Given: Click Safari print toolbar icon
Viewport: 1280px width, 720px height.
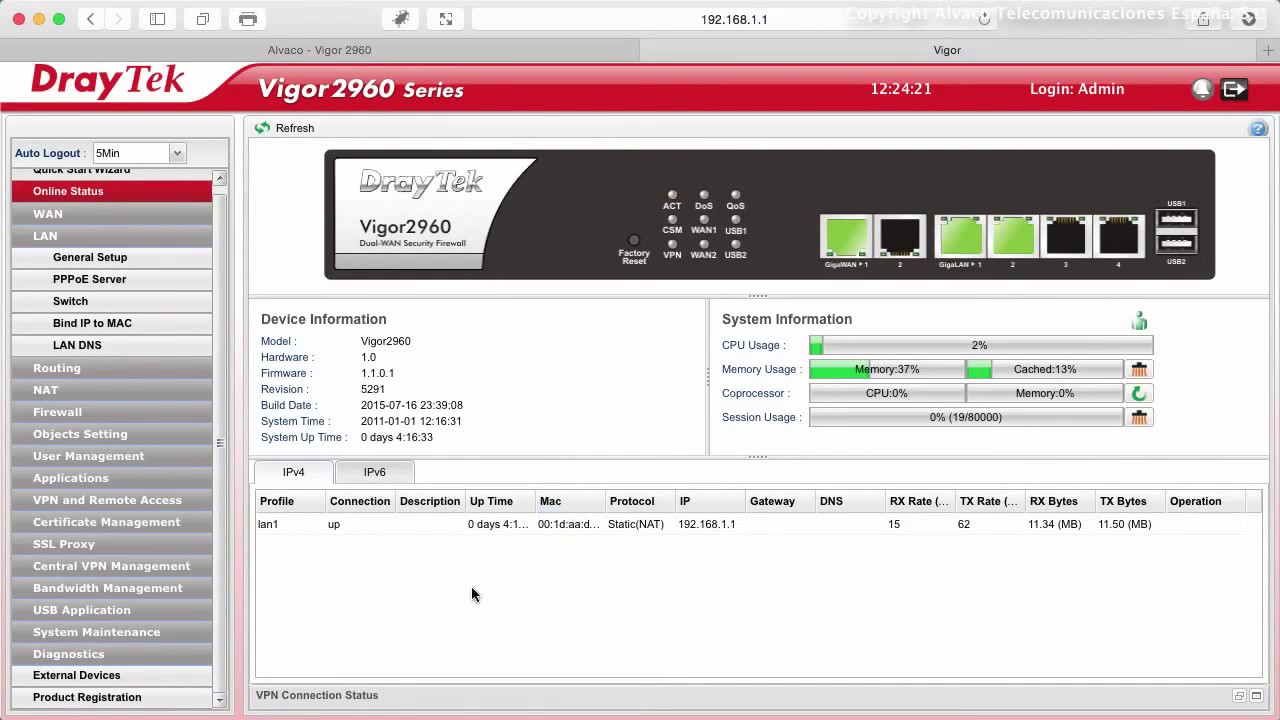Looking at the screenshot, I should pos(248,19).
